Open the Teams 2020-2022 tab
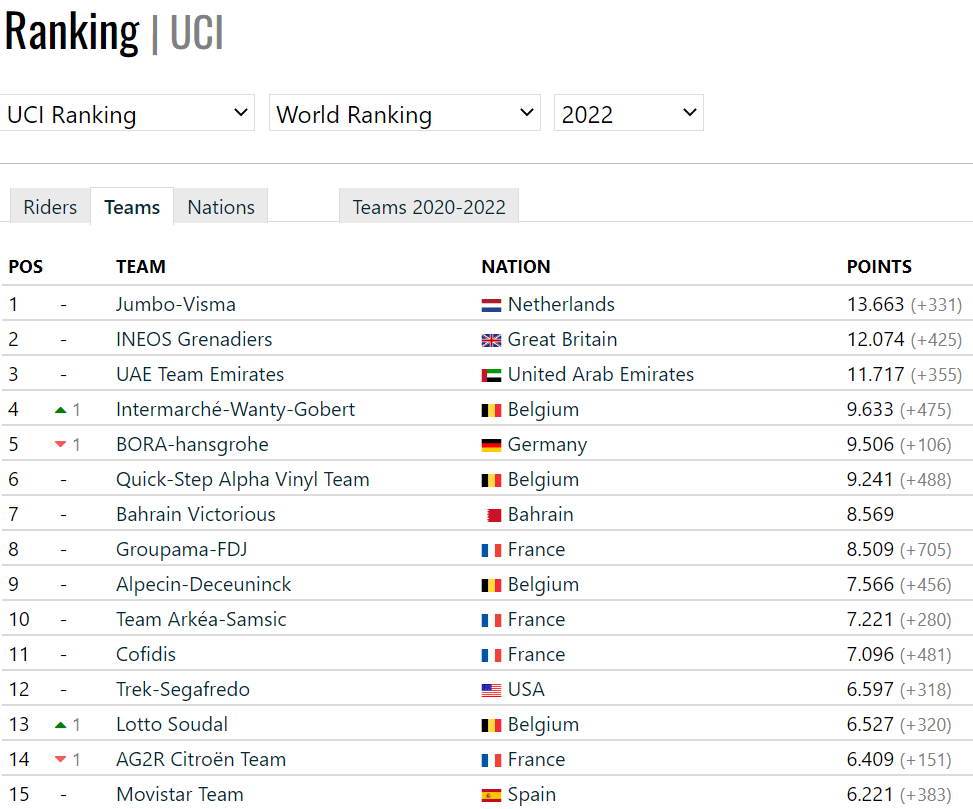Viewport: 973px width, 809px height. click(429, 207)
